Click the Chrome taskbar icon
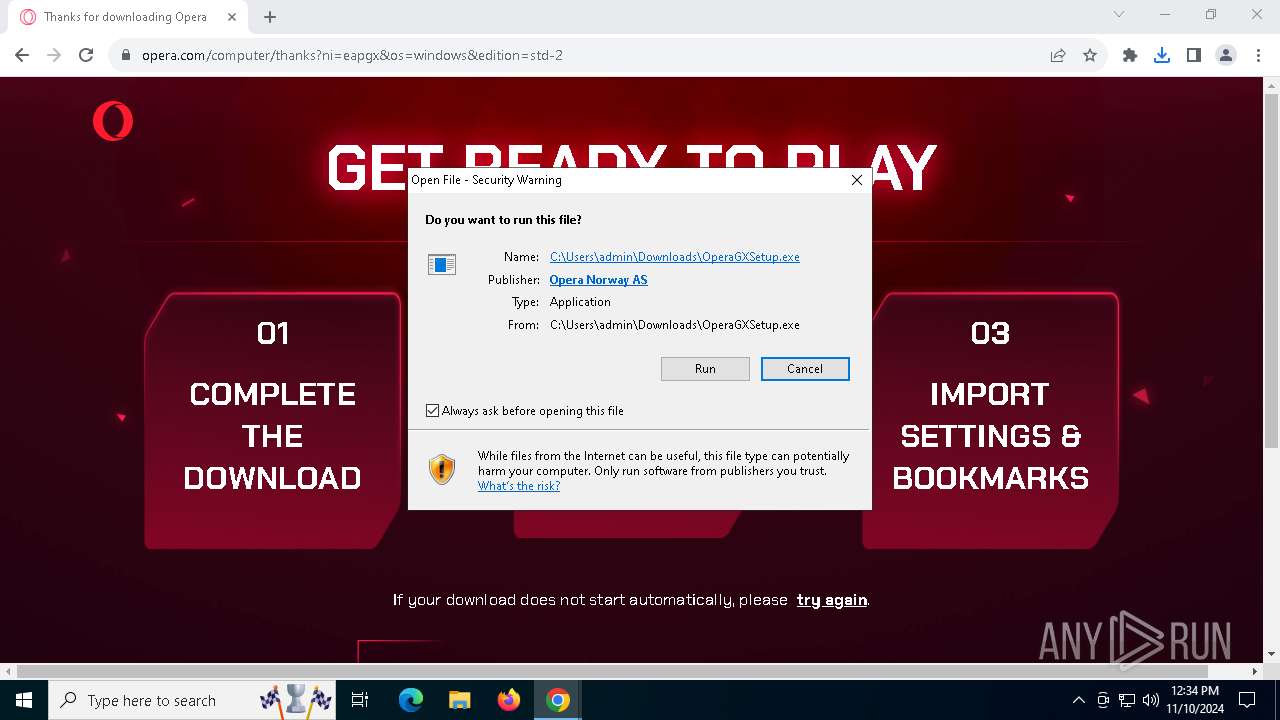Screen dimensions: 1280x720 tap(558, 700)
